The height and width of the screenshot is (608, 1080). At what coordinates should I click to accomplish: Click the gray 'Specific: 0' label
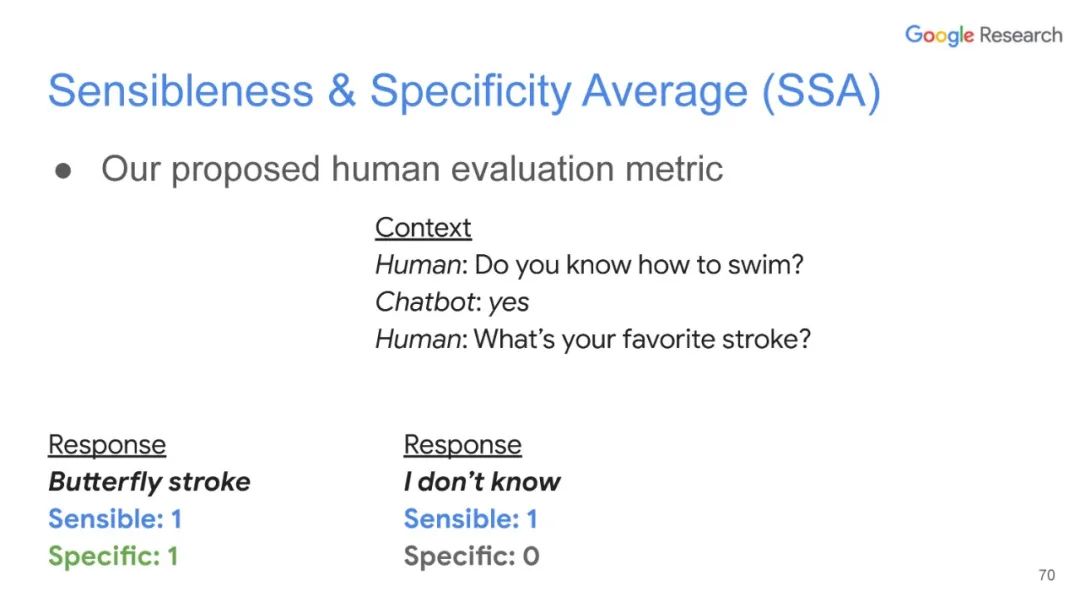[x=471, y=555]
